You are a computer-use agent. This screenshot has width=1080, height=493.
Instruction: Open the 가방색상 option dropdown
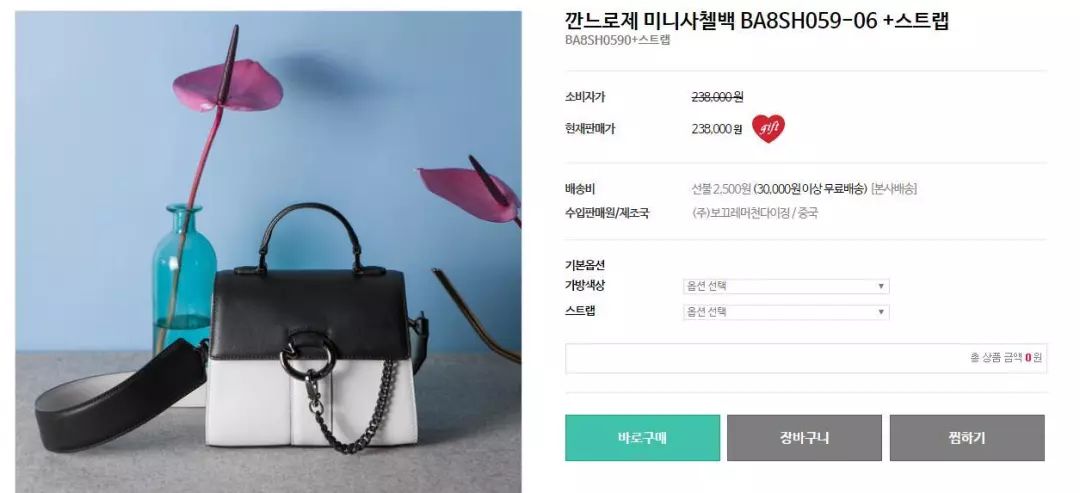pyautogui.click(x=786, y=286)
